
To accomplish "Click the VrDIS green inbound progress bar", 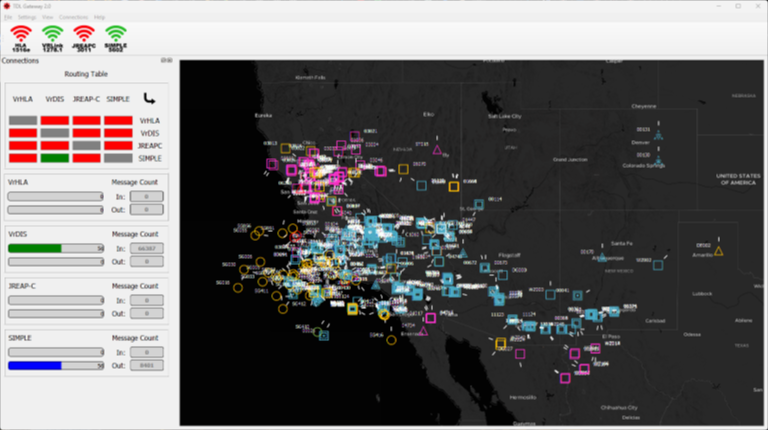I will click(55, 248).
